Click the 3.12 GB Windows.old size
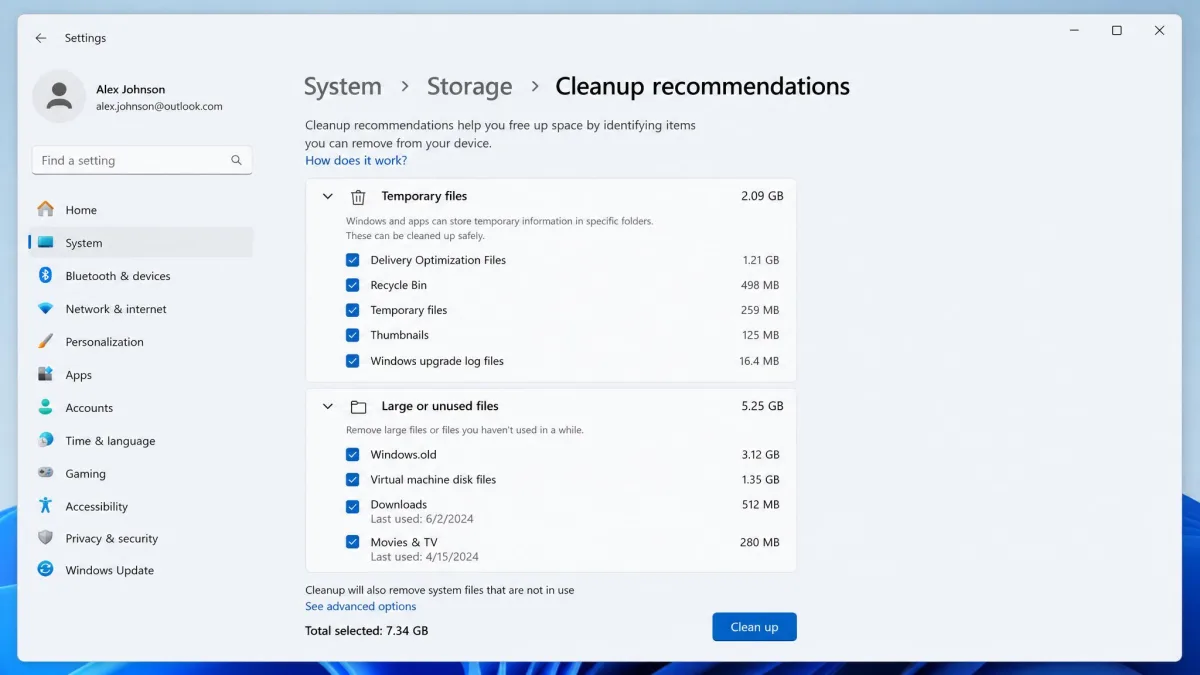This screenshot has height=675, width=1200. click(760, 454)
